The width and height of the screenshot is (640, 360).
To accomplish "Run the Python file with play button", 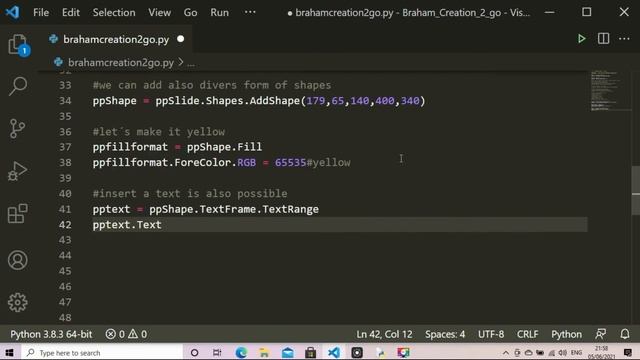I will (581, 39).
